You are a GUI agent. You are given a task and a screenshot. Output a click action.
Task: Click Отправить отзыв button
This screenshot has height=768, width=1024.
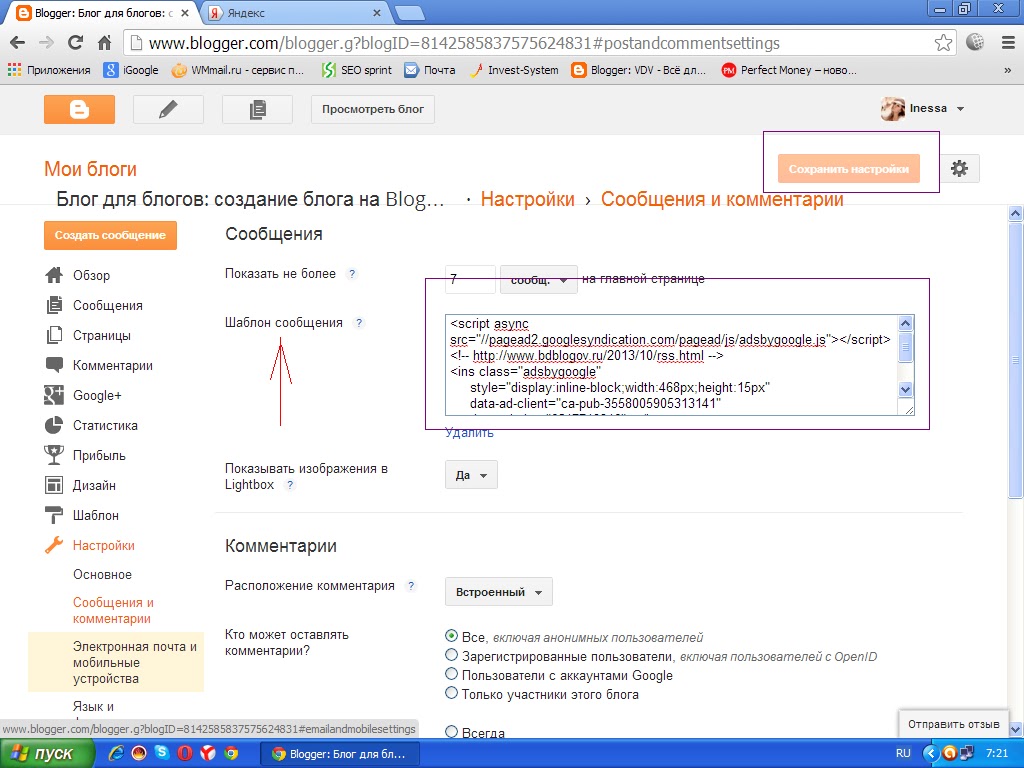[953, 724]
